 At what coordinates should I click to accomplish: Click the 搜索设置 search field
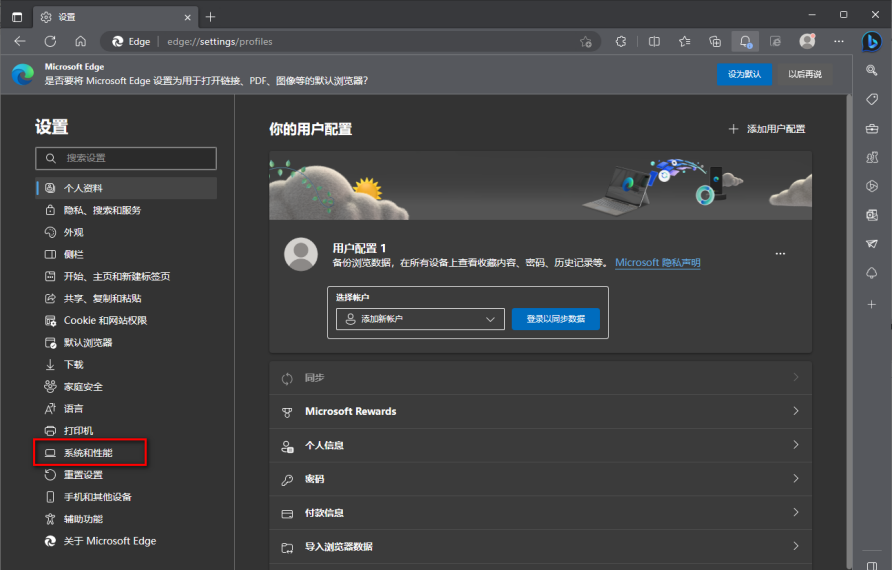click(126, 158)
